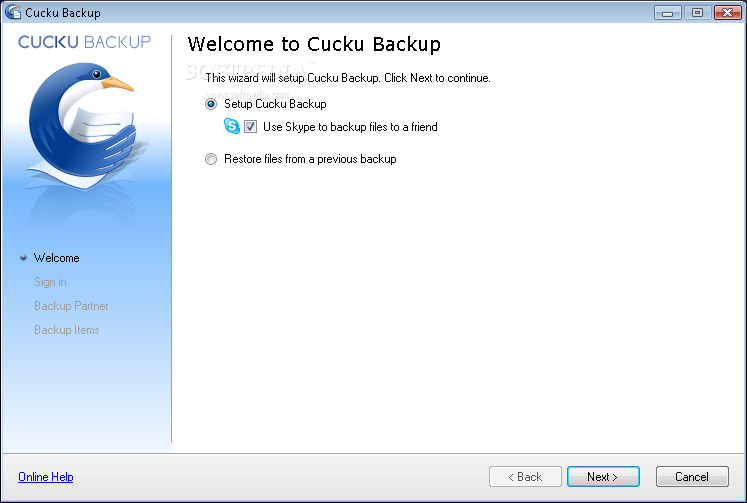Click the Skype logo icon
The height and width of the screenshot is (503, 747).
[232, 126]
